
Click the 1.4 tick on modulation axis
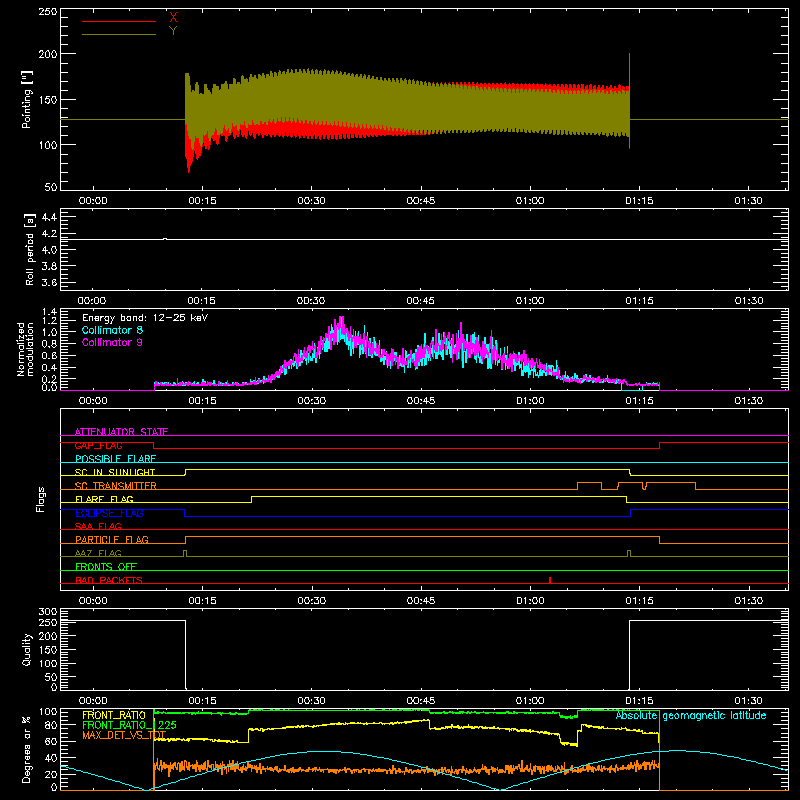49,312
